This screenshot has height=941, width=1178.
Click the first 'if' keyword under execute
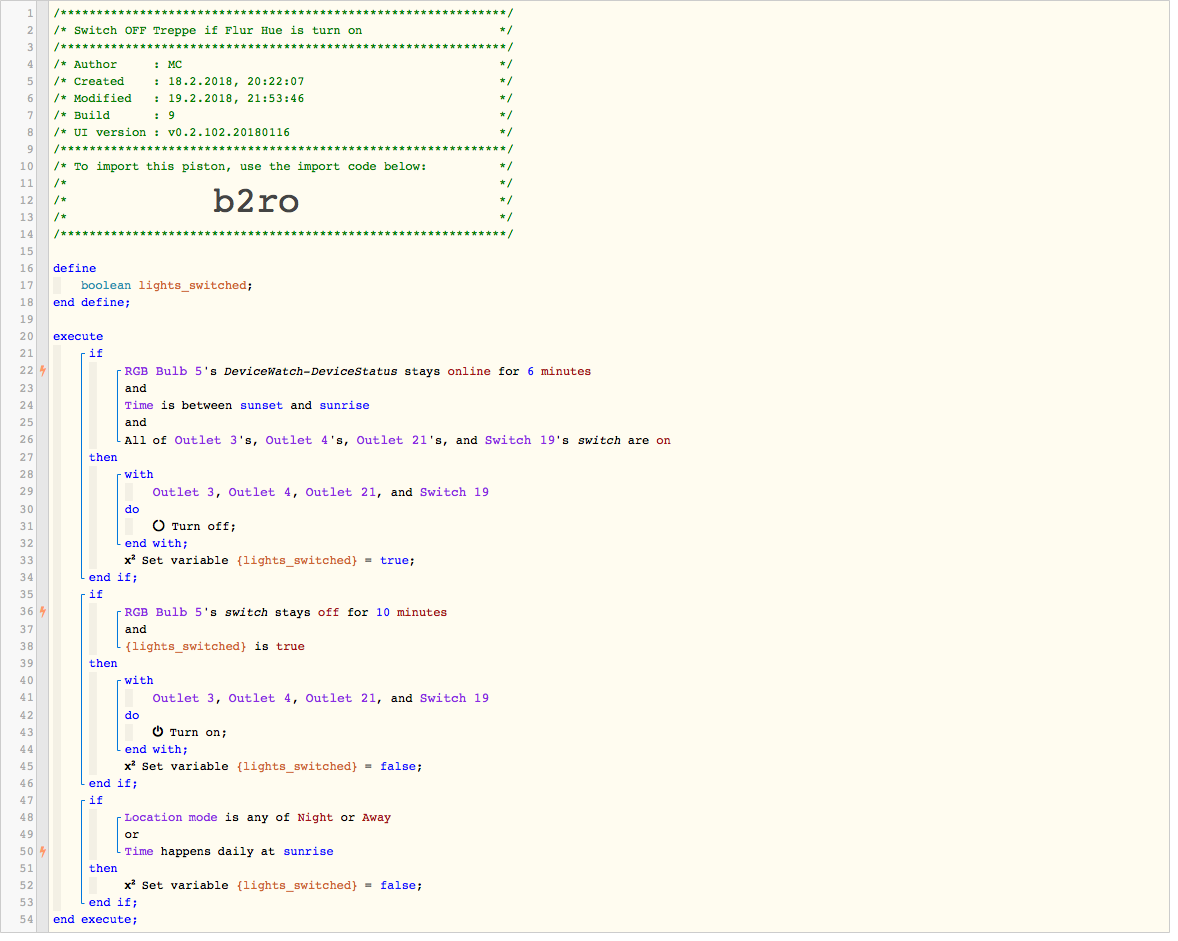[x=96, y=353]
